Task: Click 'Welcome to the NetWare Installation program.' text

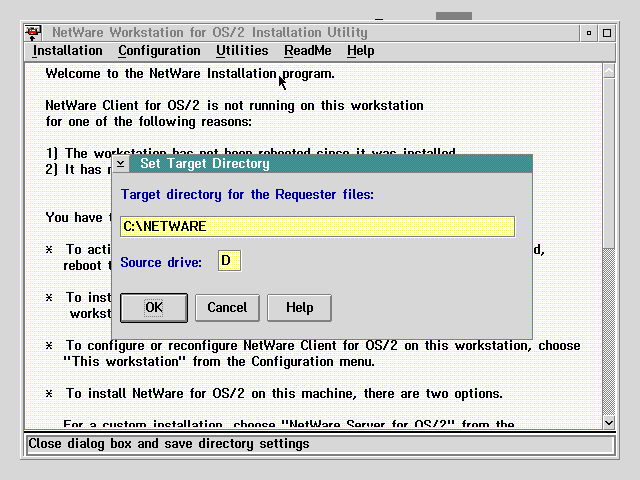Action: [x=190, y=74]
